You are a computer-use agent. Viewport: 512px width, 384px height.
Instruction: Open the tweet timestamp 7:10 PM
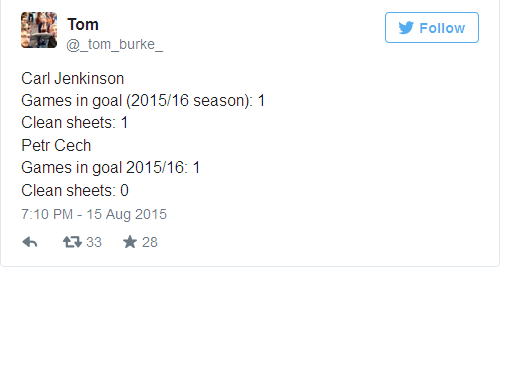click(x=47, y=214)
